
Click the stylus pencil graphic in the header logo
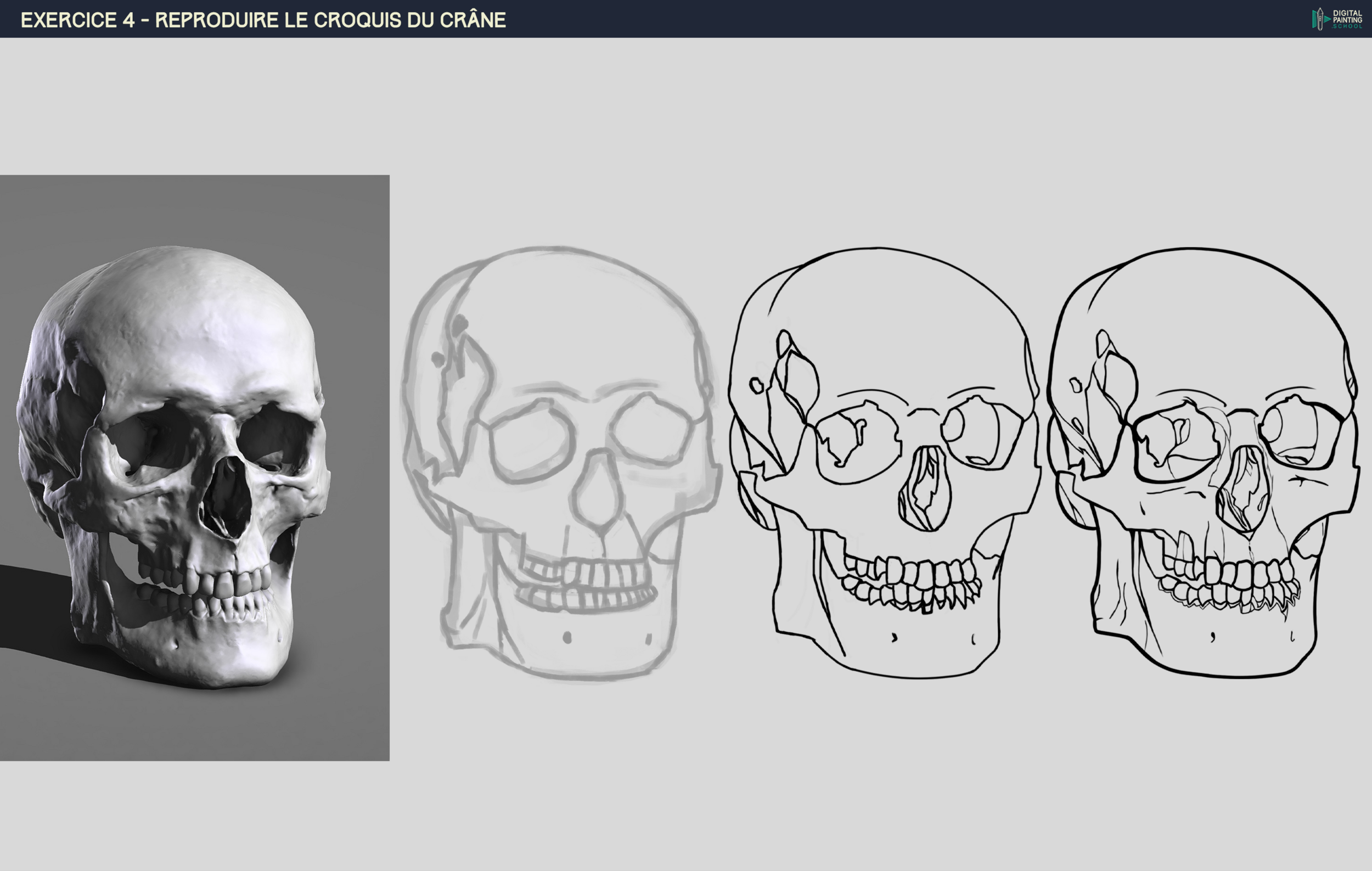point(1320,19)
